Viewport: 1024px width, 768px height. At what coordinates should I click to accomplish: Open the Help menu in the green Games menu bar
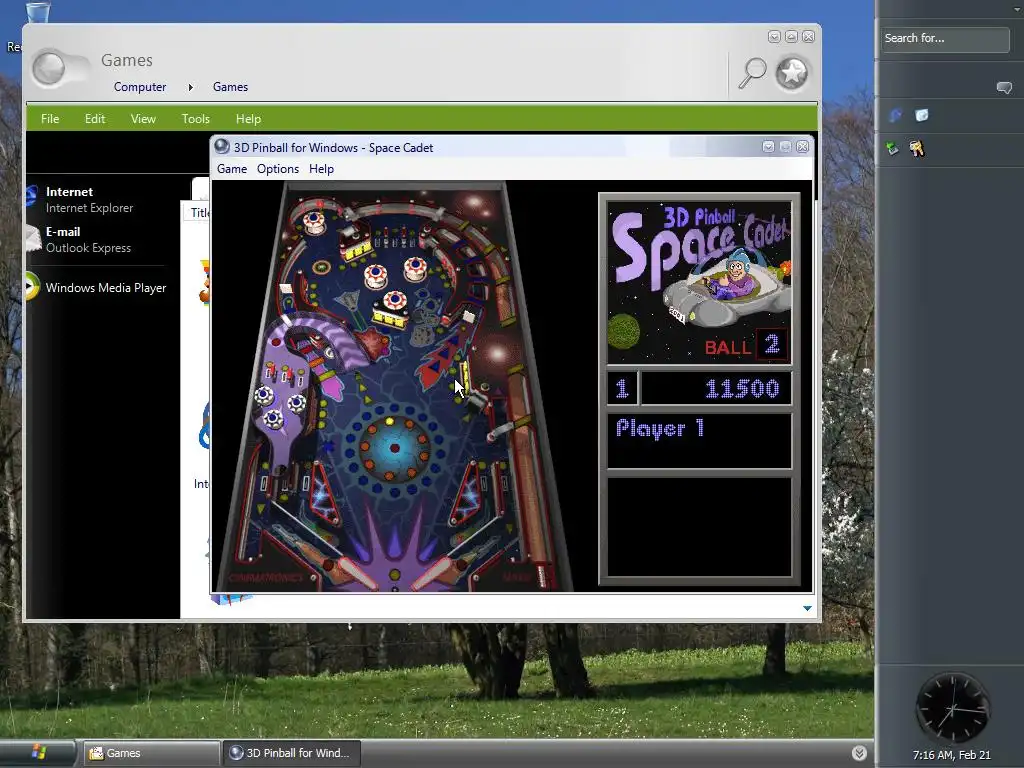(x=248, y=118)
